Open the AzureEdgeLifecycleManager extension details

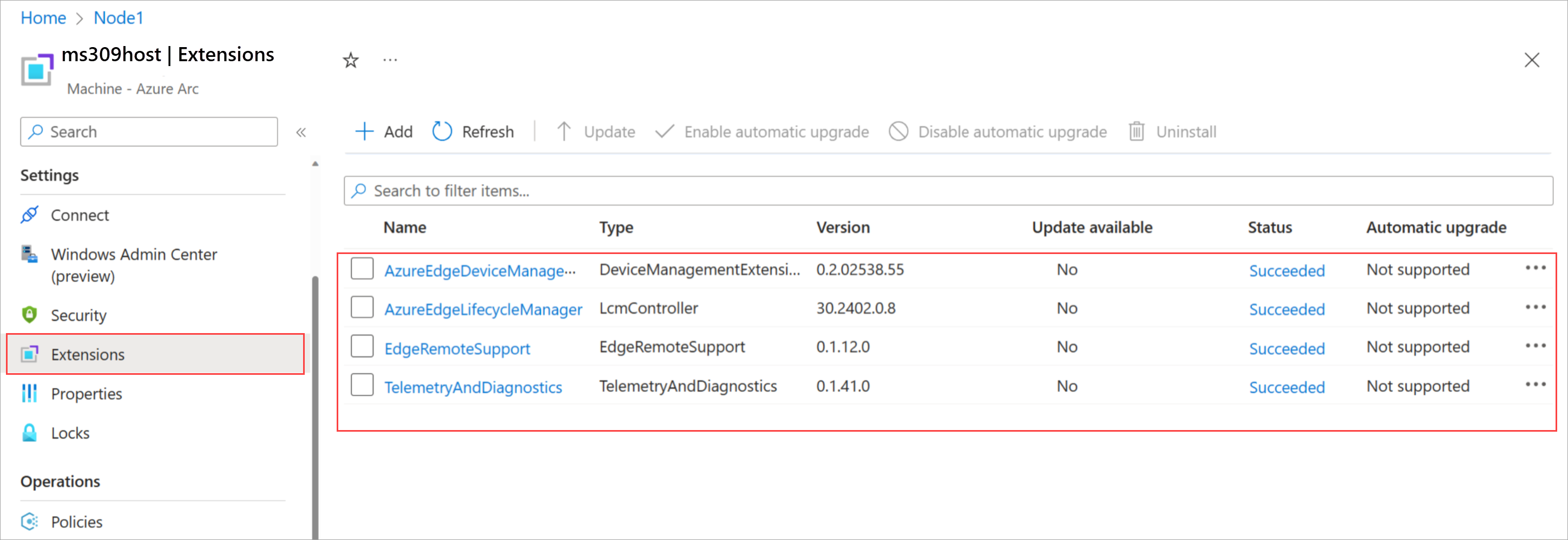coord(483,309)
